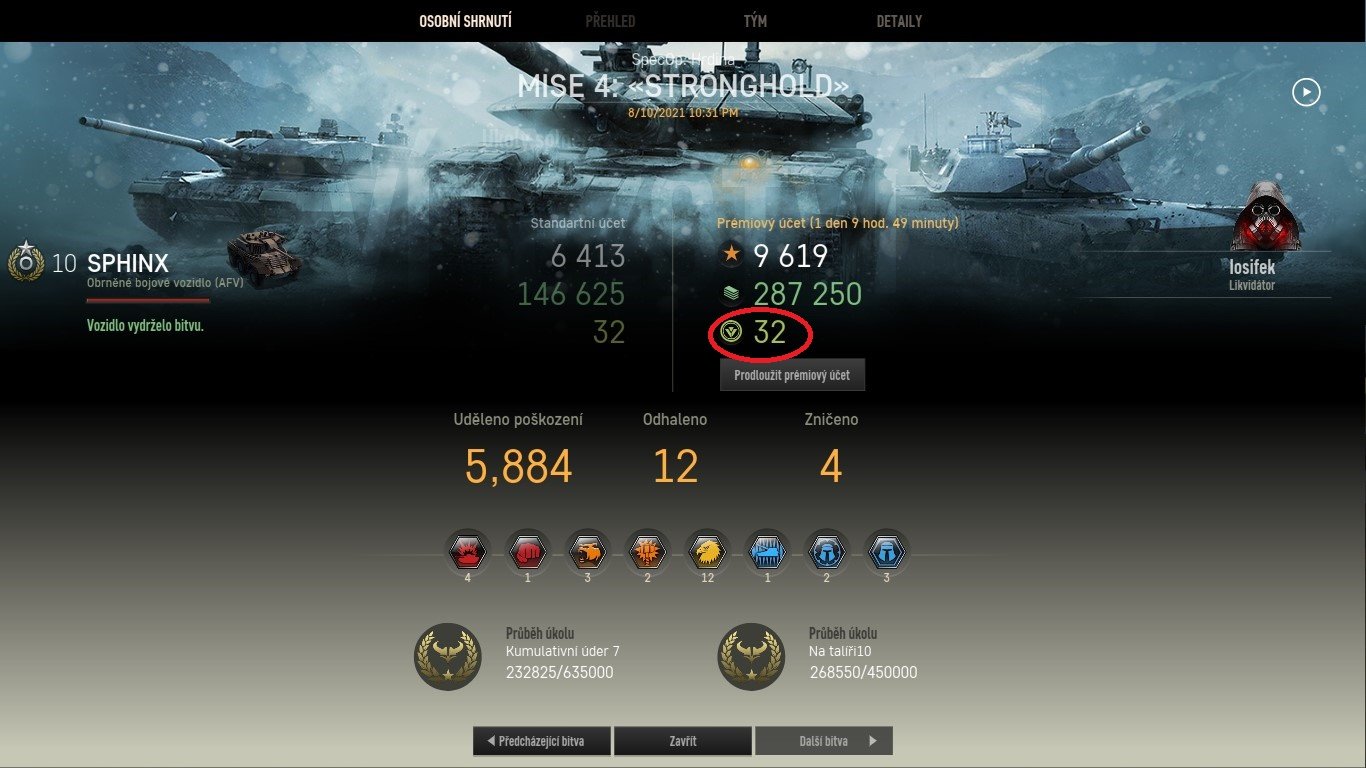Click the red fist medal badge

click(527, 551)
